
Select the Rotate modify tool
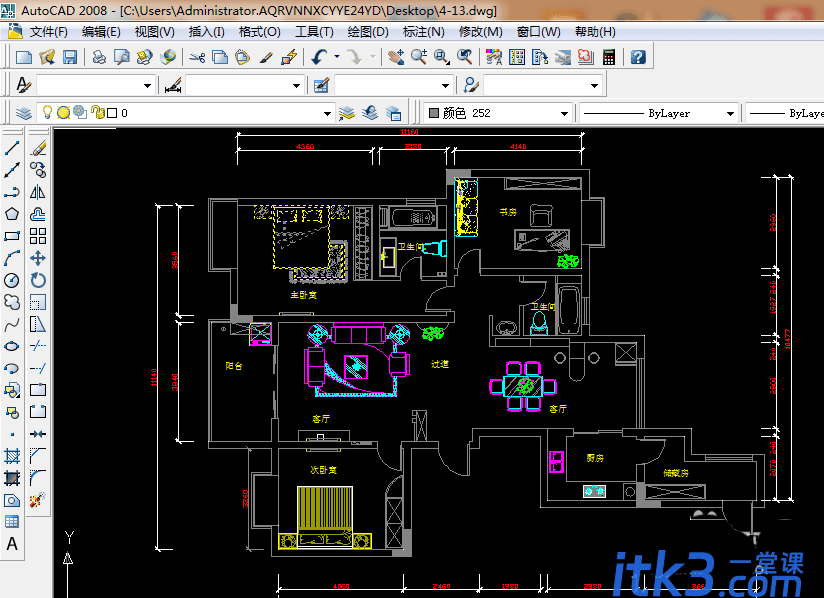click(x=38, y=280)
